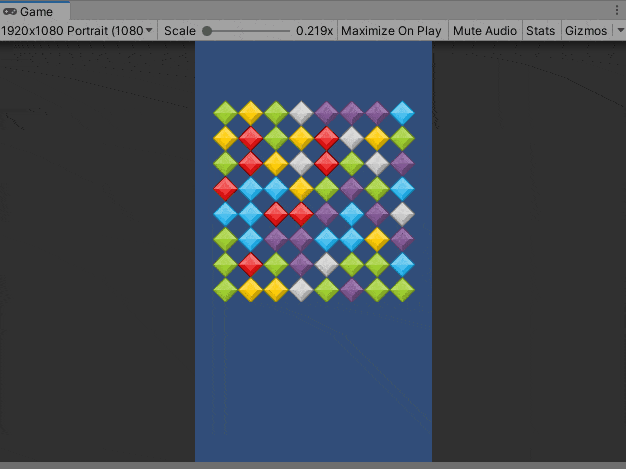The height and width of the screenshot is (469, 626).
Task: Toggle Maximize On Play
Action: pos(391,31)
